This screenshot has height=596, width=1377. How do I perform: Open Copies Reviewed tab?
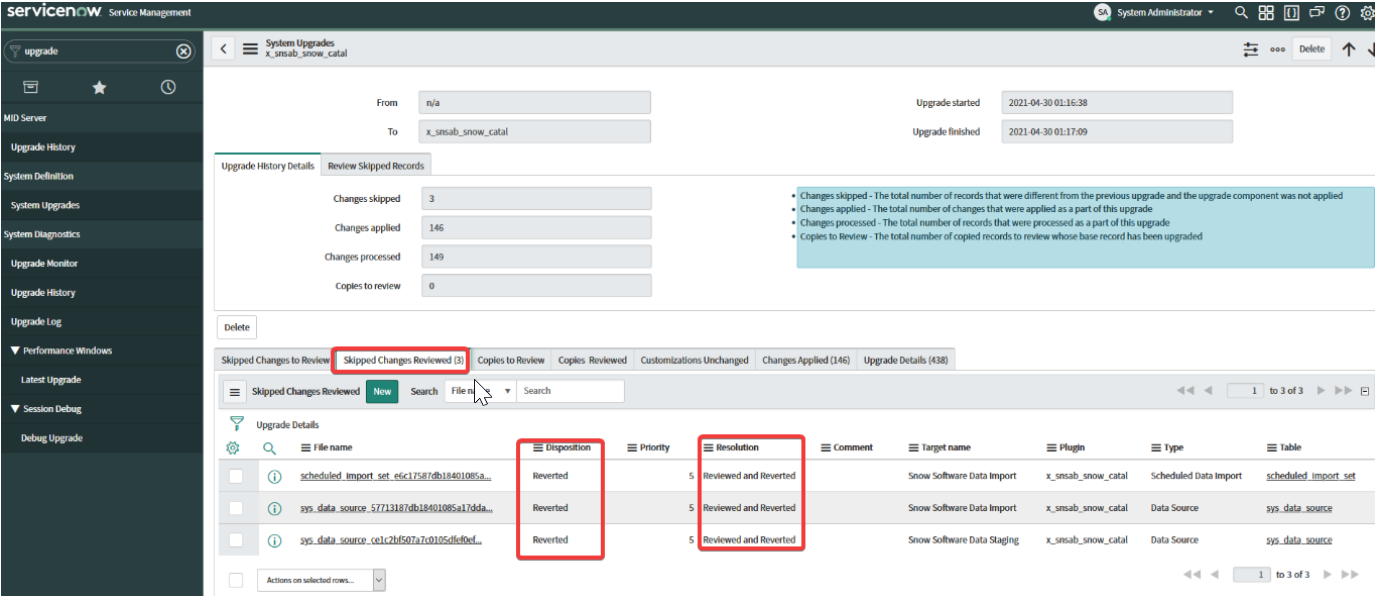pyautogui.click(x=592, y=360)
